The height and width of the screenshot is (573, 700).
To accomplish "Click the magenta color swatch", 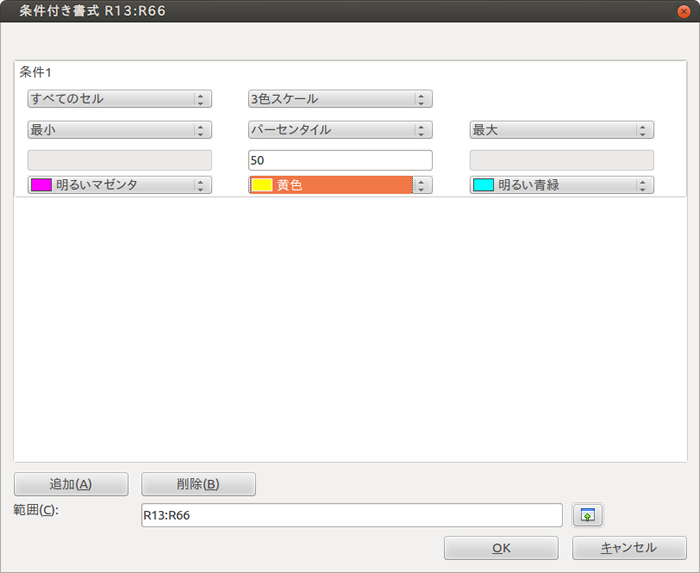I will [x=41, y=185].
